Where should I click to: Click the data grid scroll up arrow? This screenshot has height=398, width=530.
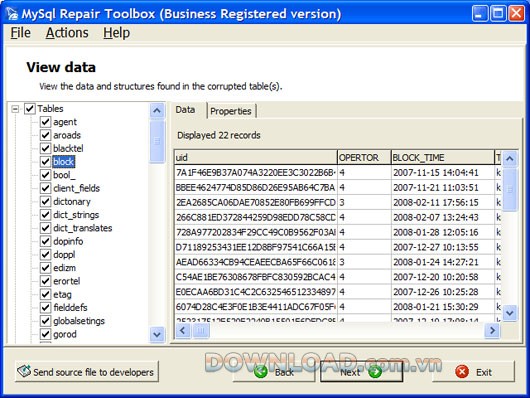tap(510, 158)
